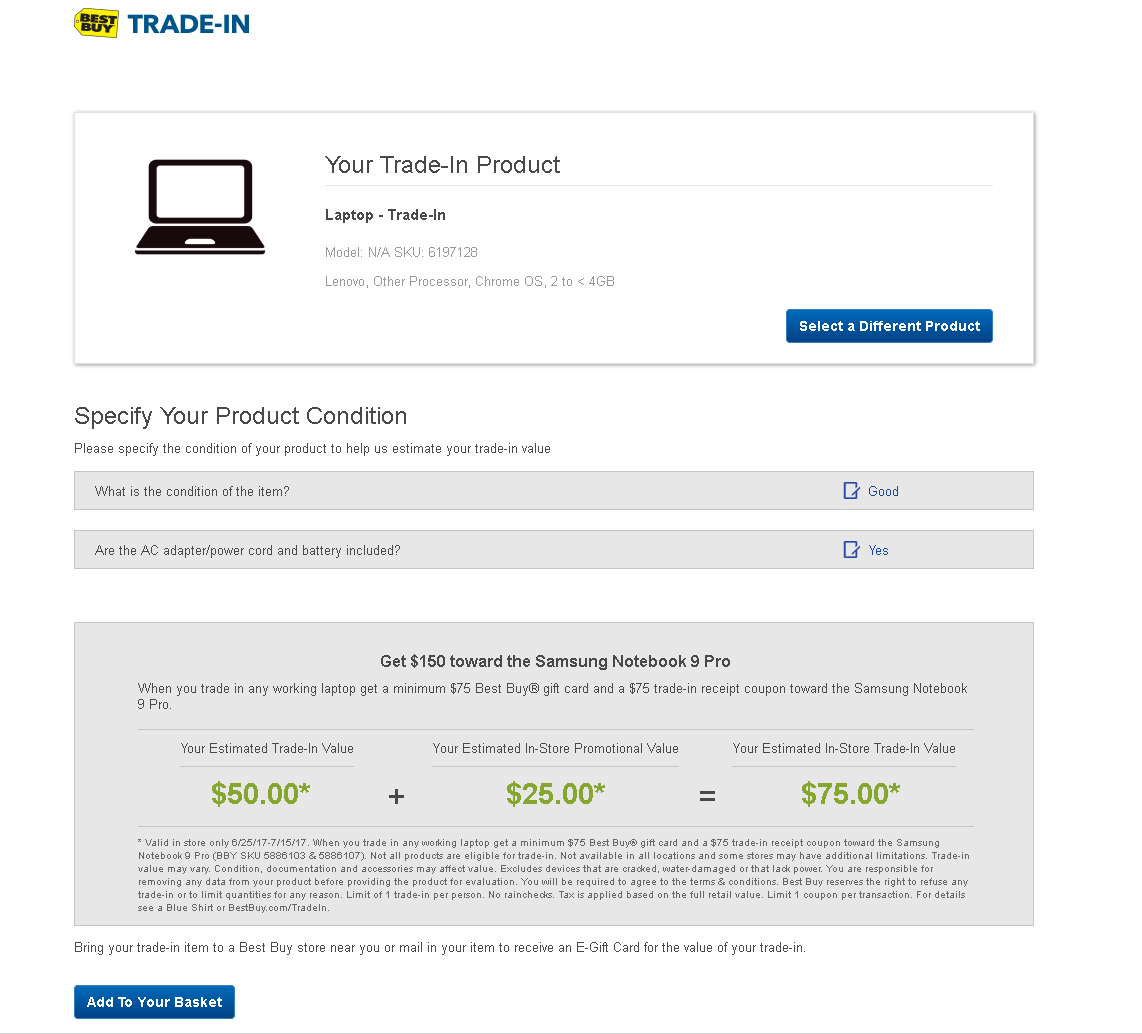
Task: Click the $50.00 estimated trade-in value
Action: 261,794
